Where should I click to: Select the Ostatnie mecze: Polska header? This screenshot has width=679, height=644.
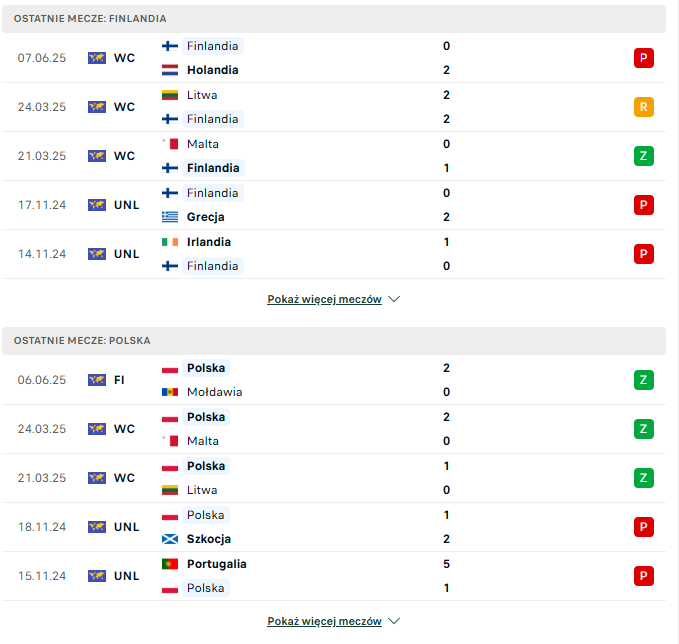point(334,341)
